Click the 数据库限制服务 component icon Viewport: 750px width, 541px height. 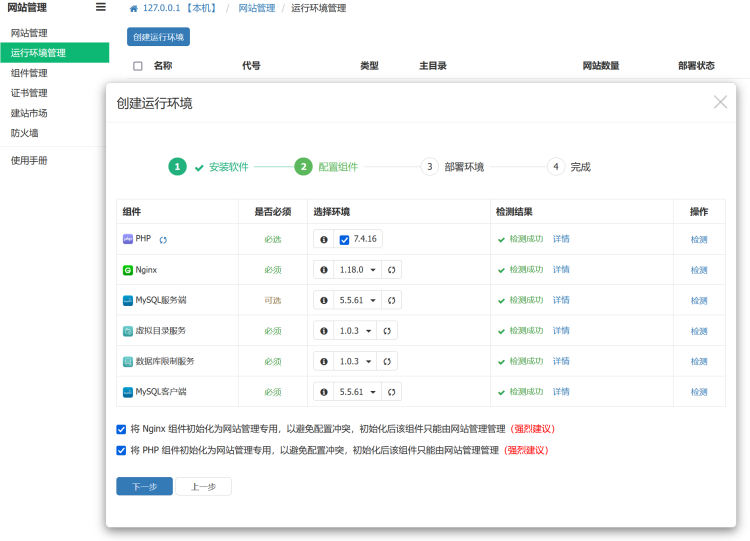point(128,362)
